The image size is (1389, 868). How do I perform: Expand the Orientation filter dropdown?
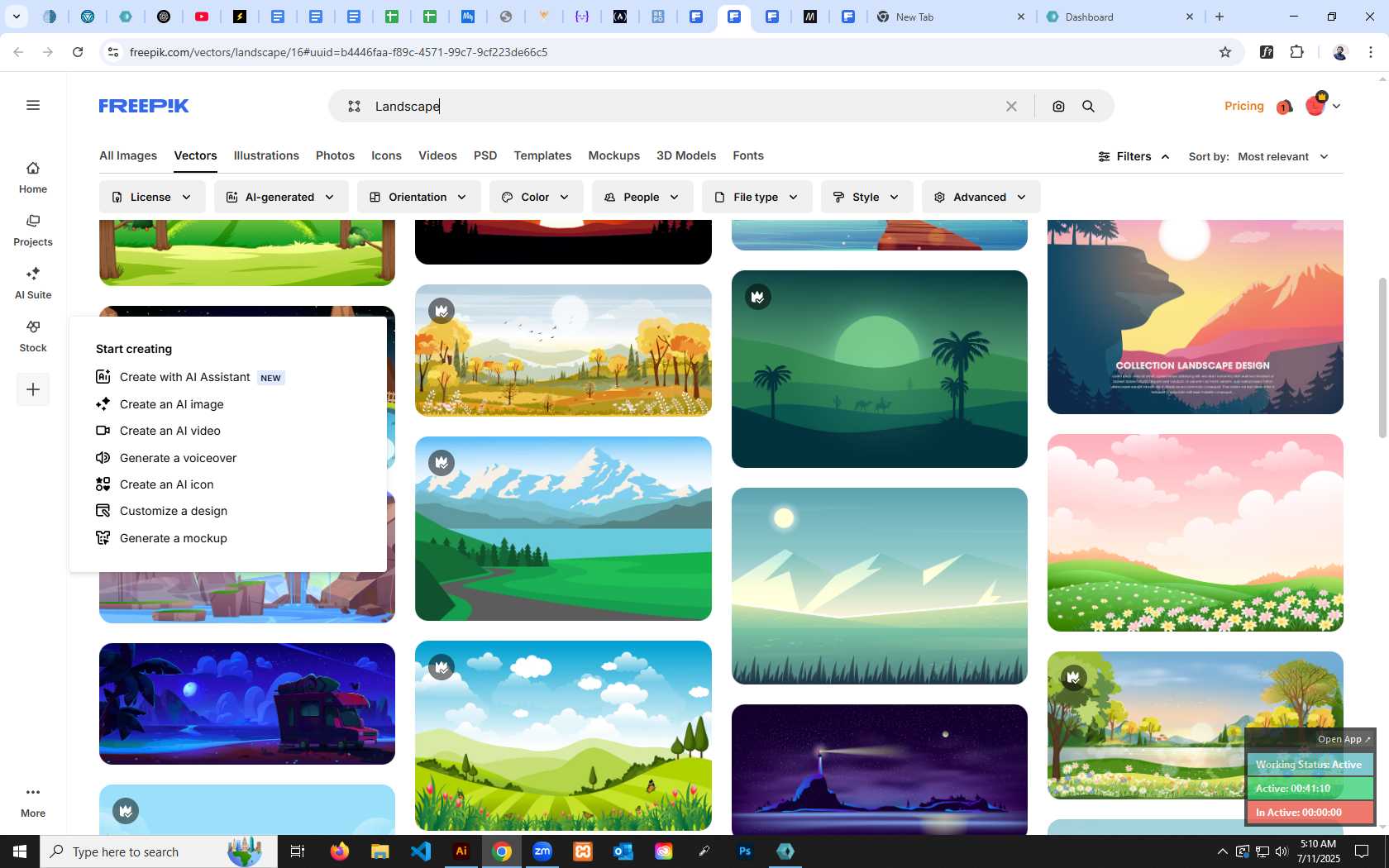pos(419,197)
